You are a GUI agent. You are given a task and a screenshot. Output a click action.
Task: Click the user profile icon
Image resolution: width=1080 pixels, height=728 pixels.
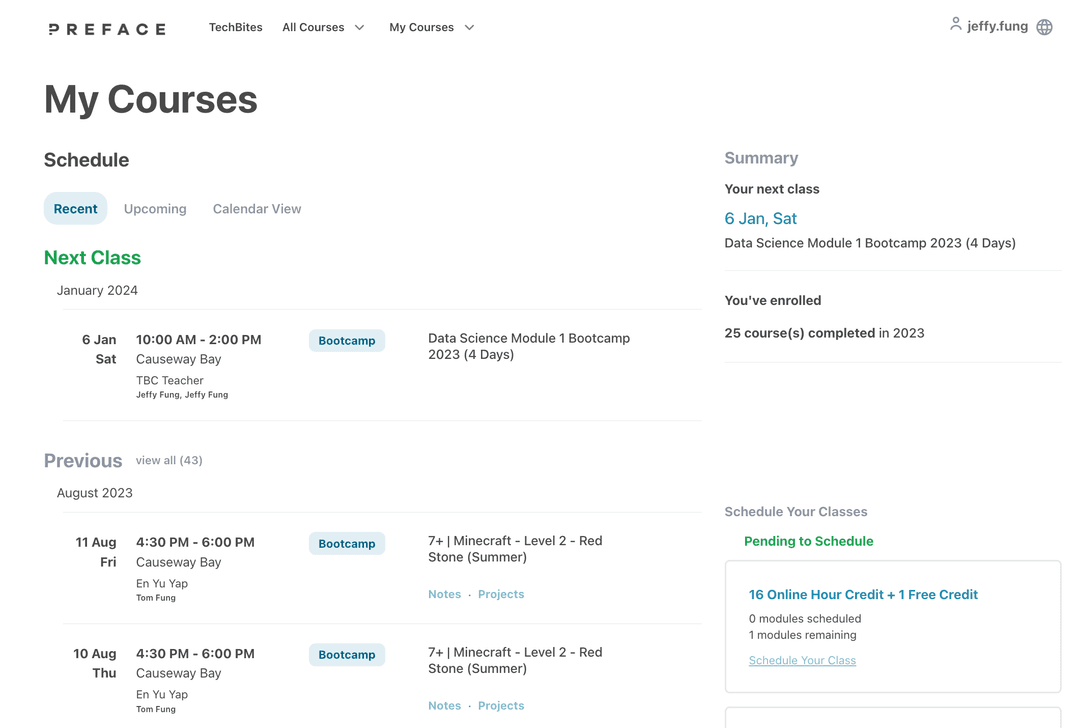point(955,24)
